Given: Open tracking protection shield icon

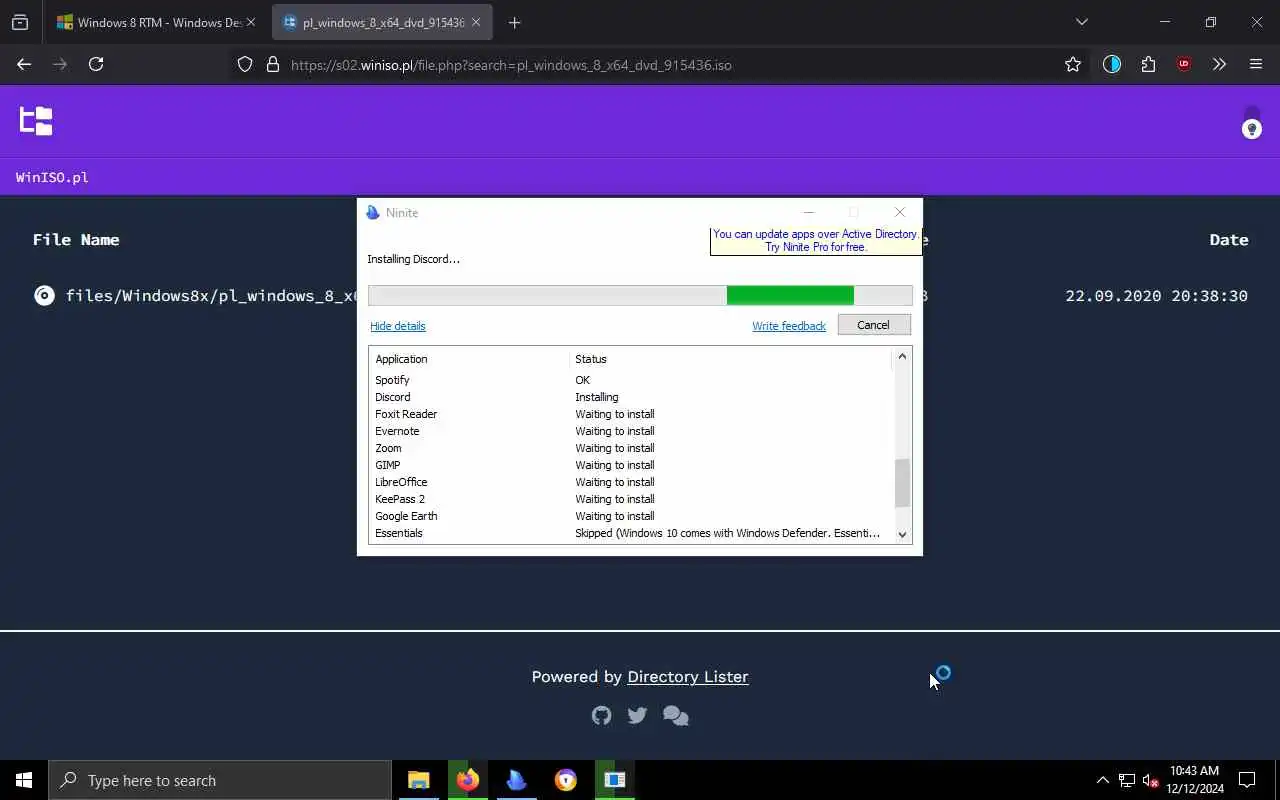Looking at the screenshot, I should coord(245,64).
